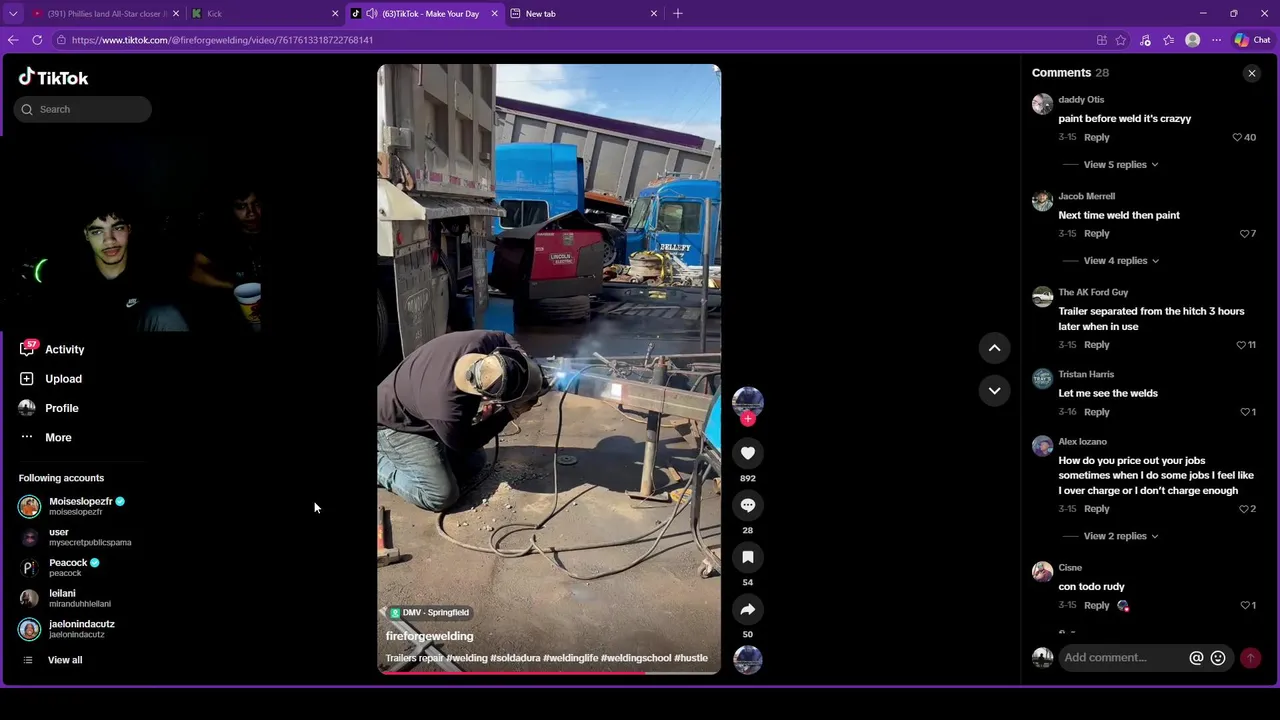Image resolution: width=1280 pixels, height=720 pixels.
Task: Open DMV - Springfield location tag
Action: pyautogui.click(x=430, y=613)
